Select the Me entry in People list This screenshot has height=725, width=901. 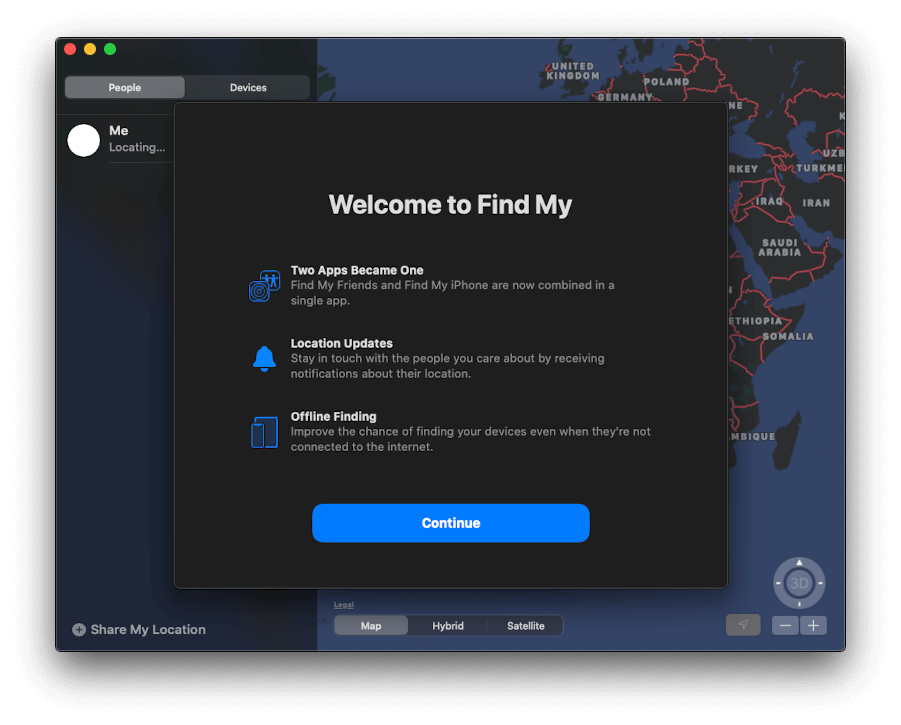(x=120, y=140)
